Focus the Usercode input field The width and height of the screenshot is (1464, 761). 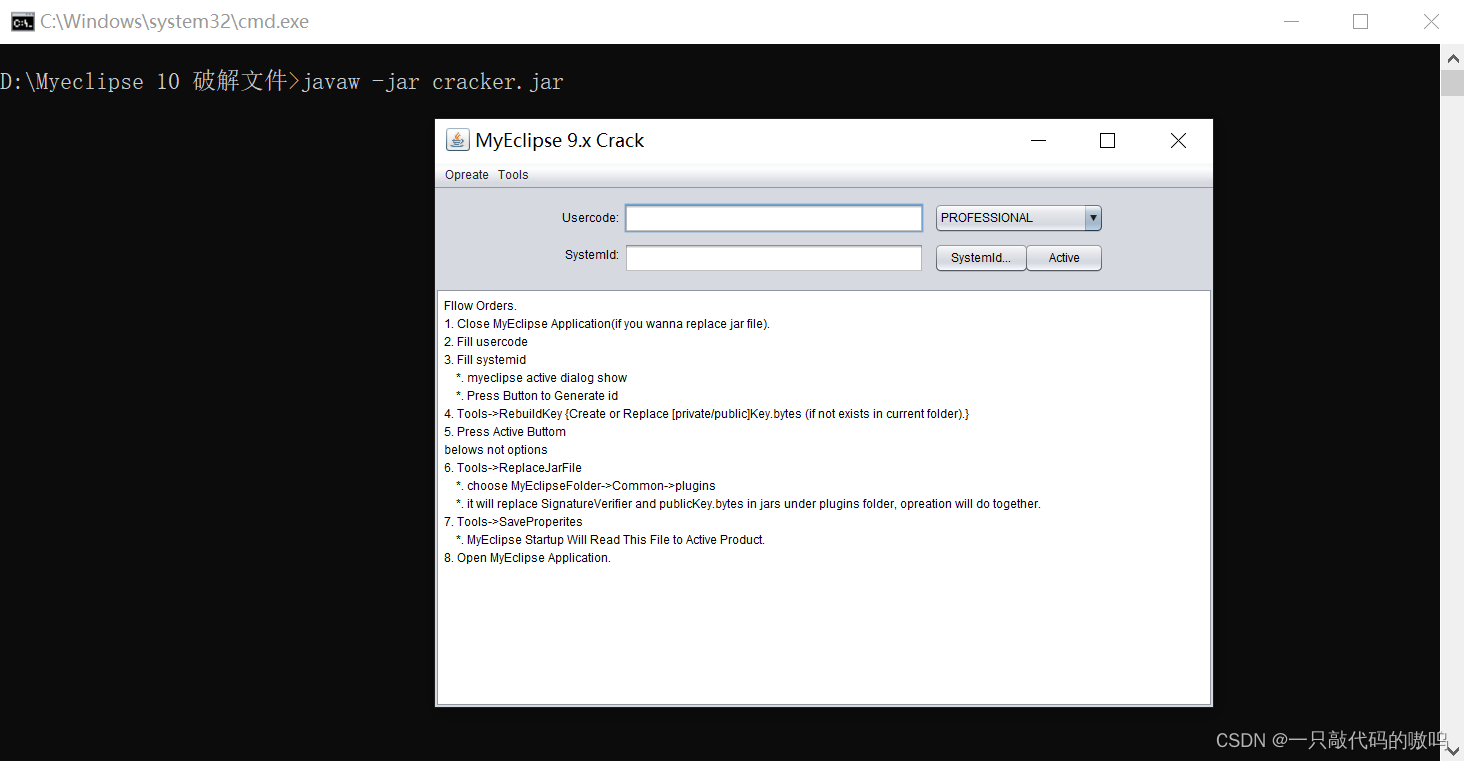pos(774,218)
